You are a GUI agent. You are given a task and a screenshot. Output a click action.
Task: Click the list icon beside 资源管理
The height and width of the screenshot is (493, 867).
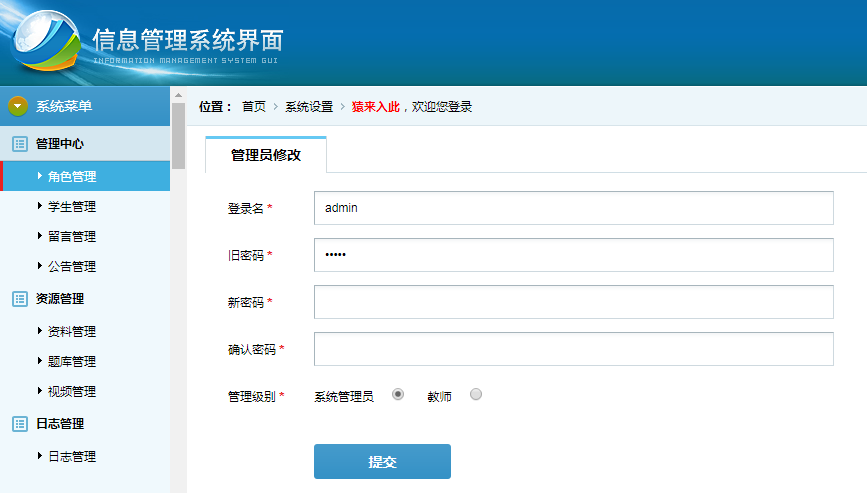[20, 299]
